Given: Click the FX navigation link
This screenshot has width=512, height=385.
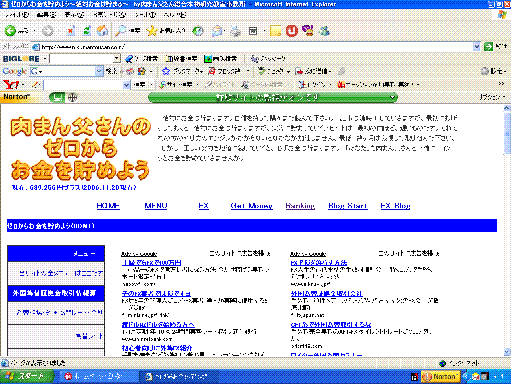Looking at the screenshot, I should (x=203, y=206).
